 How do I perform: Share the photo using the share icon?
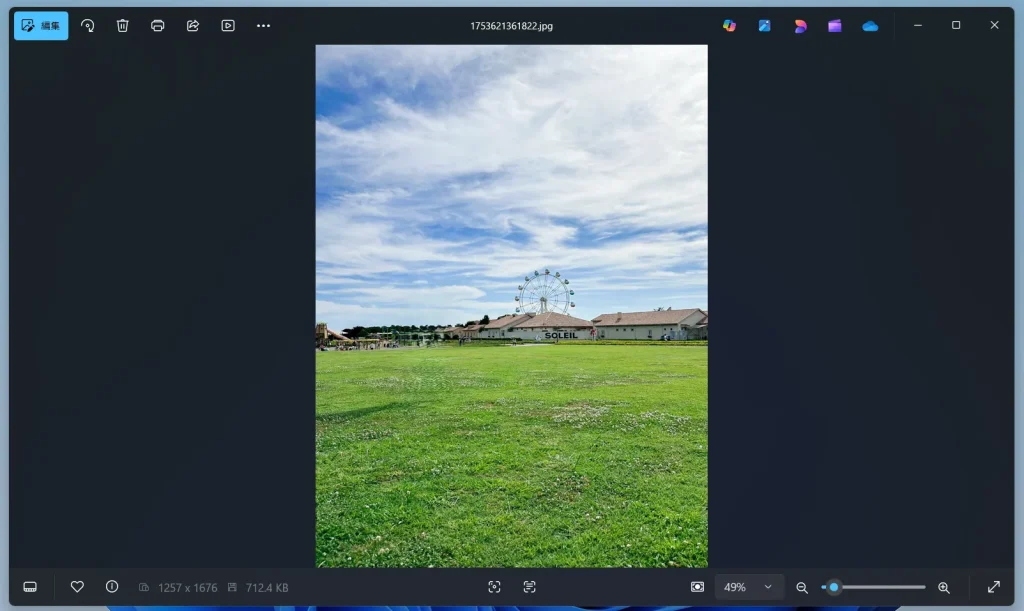(193, 25)
